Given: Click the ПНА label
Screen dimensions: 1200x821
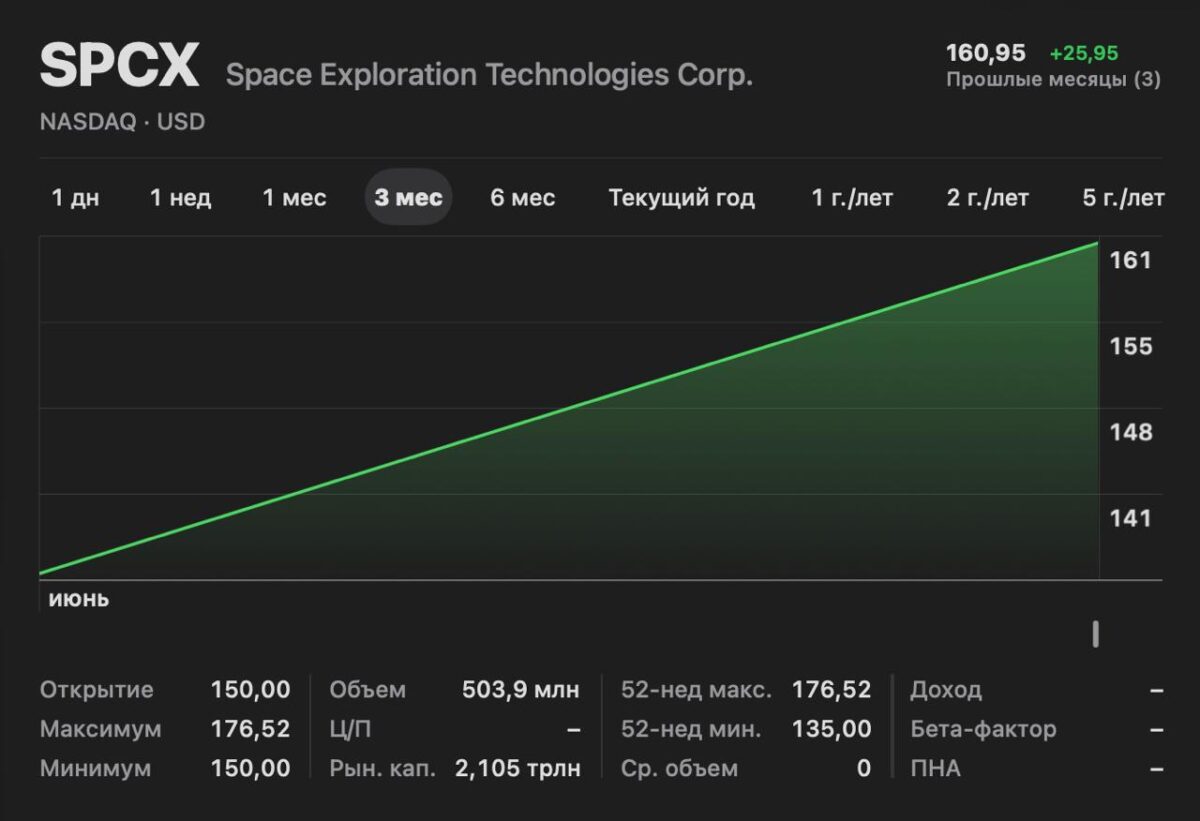Looking at the screenshot, I should click(x=935, y=768).
